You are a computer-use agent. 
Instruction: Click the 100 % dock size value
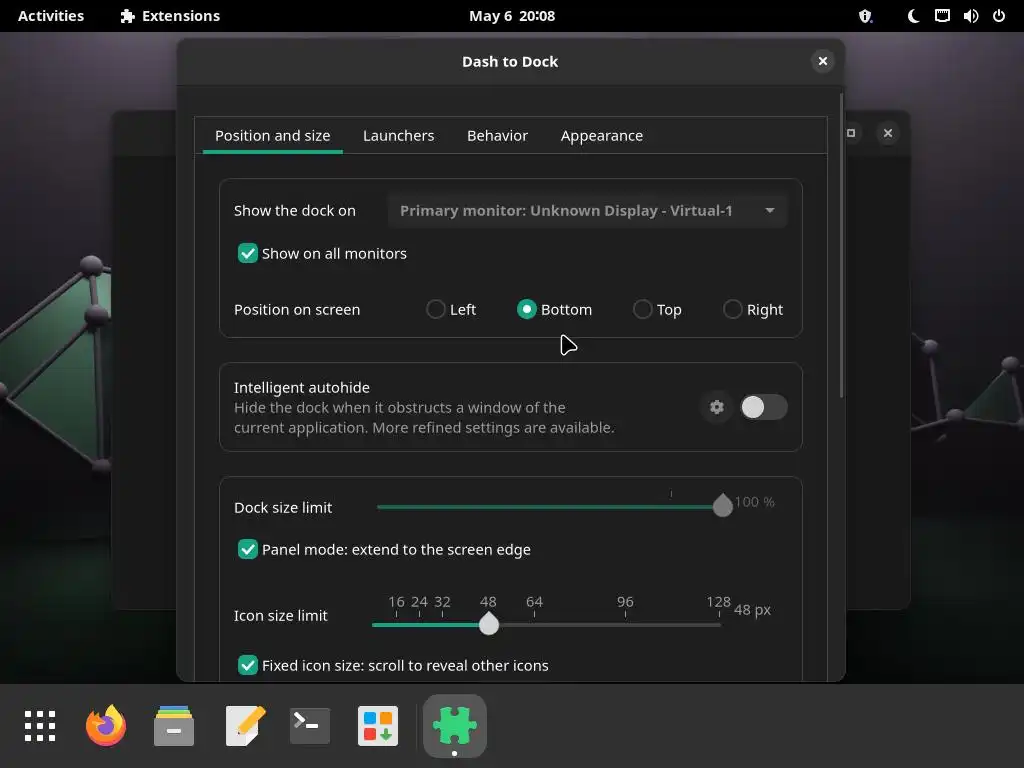tap(754, 502)
